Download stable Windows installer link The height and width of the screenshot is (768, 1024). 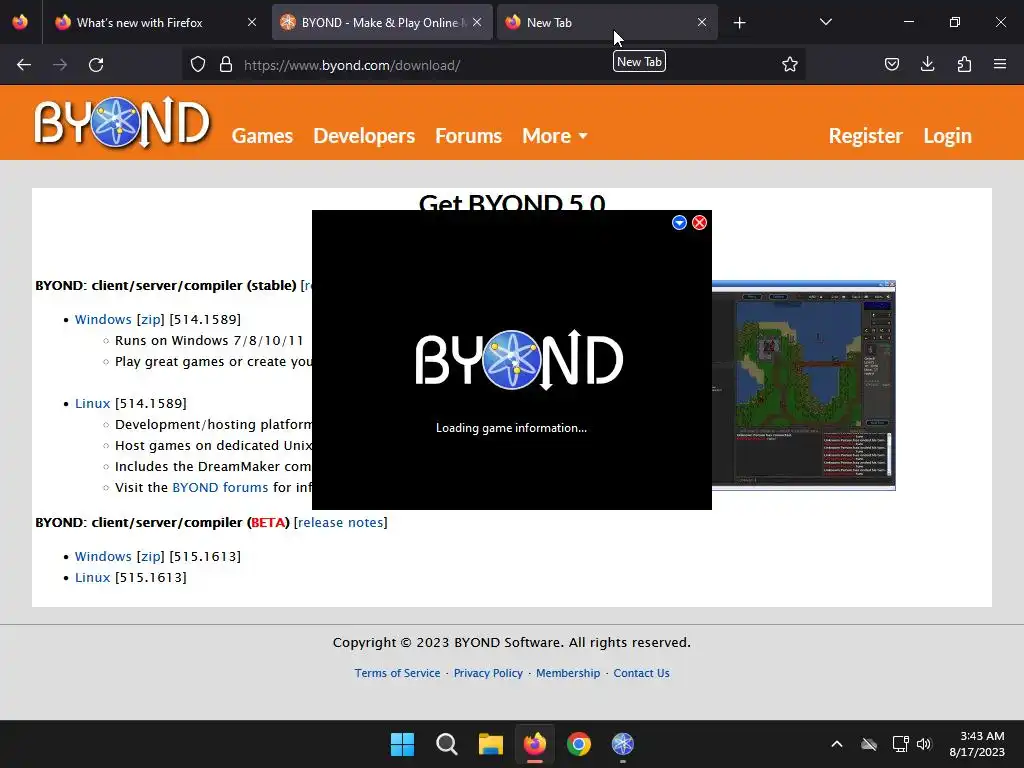[103, 319]
